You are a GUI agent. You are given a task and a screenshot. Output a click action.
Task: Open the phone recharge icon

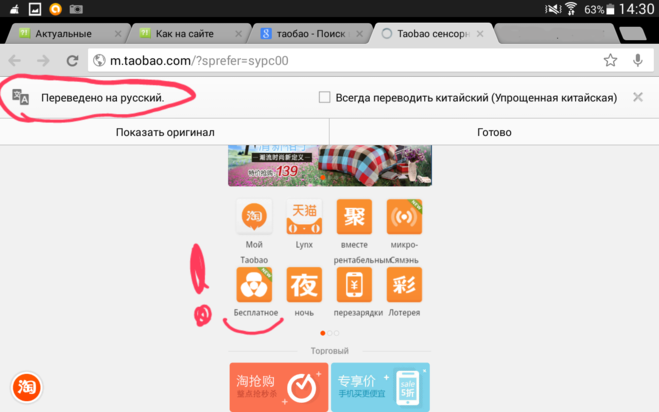coord(354,285)
